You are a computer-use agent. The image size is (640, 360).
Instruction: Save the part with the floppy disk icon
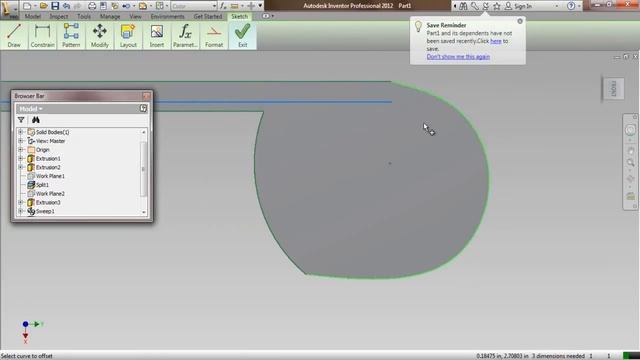pyautogui.click(x=55, y=6)
